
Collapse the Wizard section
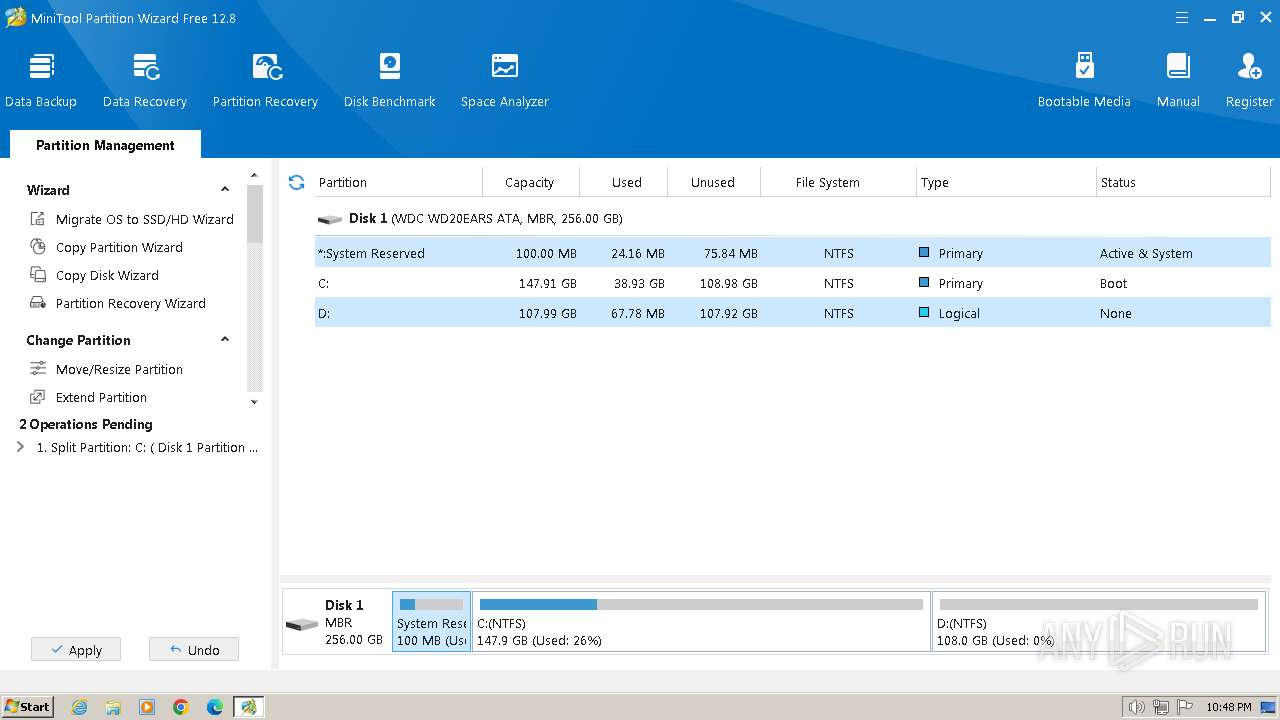point(225,190)
